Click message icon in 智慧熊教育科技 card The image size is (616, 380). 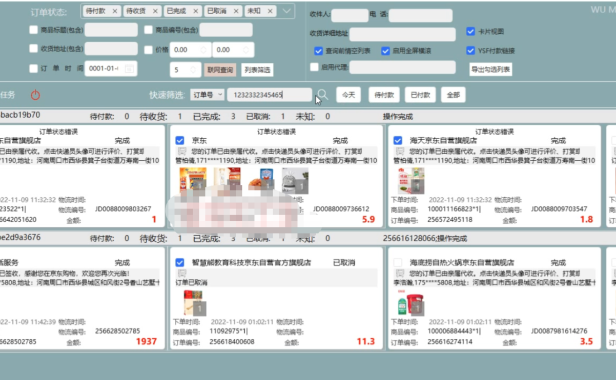coord(182,273)
